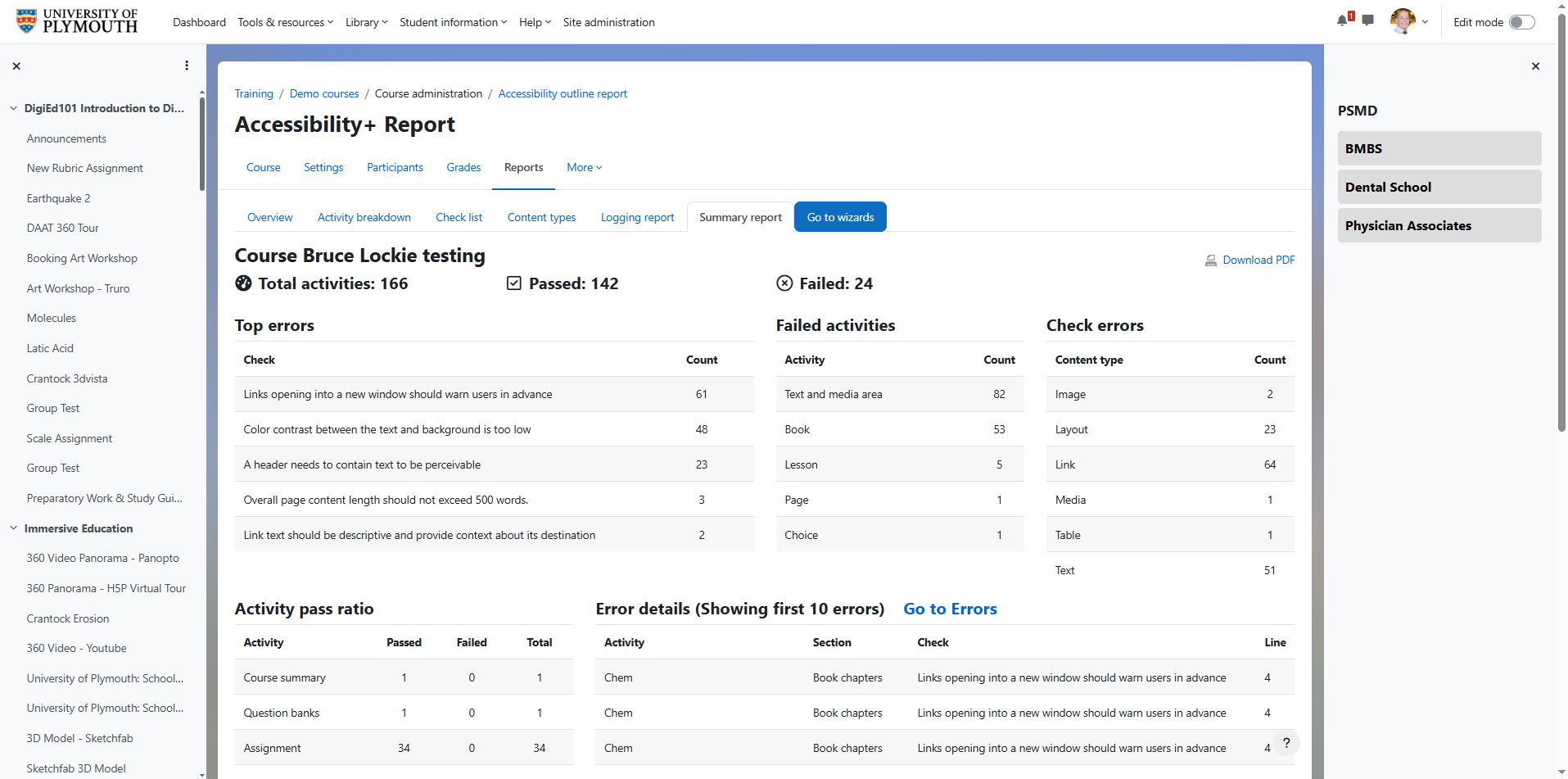This screenshot has height=779, width=1568.
Task: Open Earthquake 2 in course index
Action: pos(58,198)
